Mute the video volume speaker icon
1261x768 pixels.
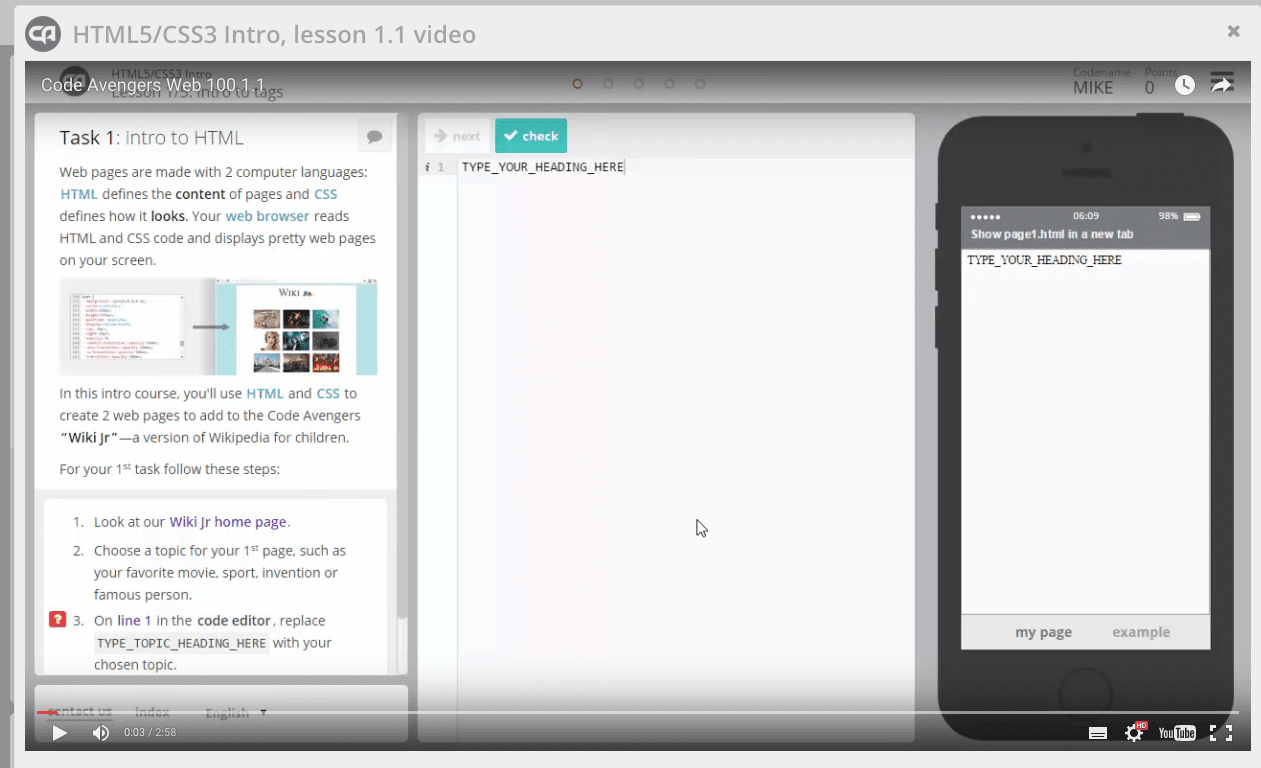point(101,733)
